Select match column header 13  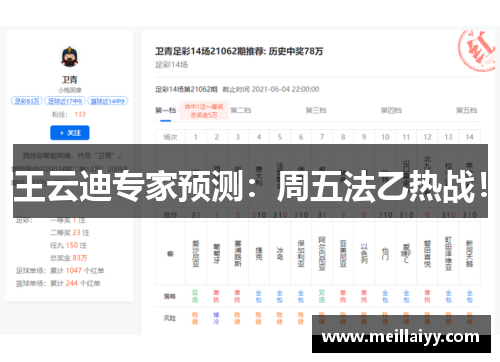pyautogui.click(x=448, y=137)
